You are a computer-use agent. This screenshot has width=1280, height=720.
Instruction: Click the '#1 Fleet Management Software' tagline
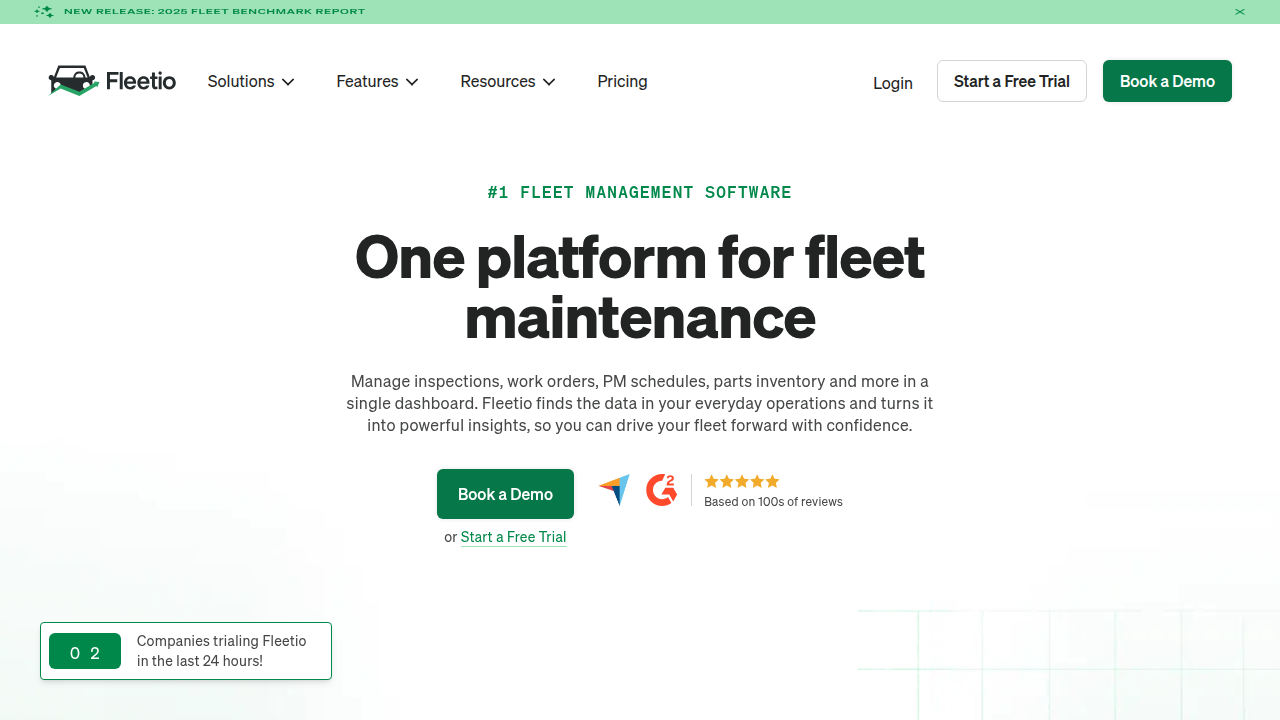pyautogui.click(x=640, y=192)
